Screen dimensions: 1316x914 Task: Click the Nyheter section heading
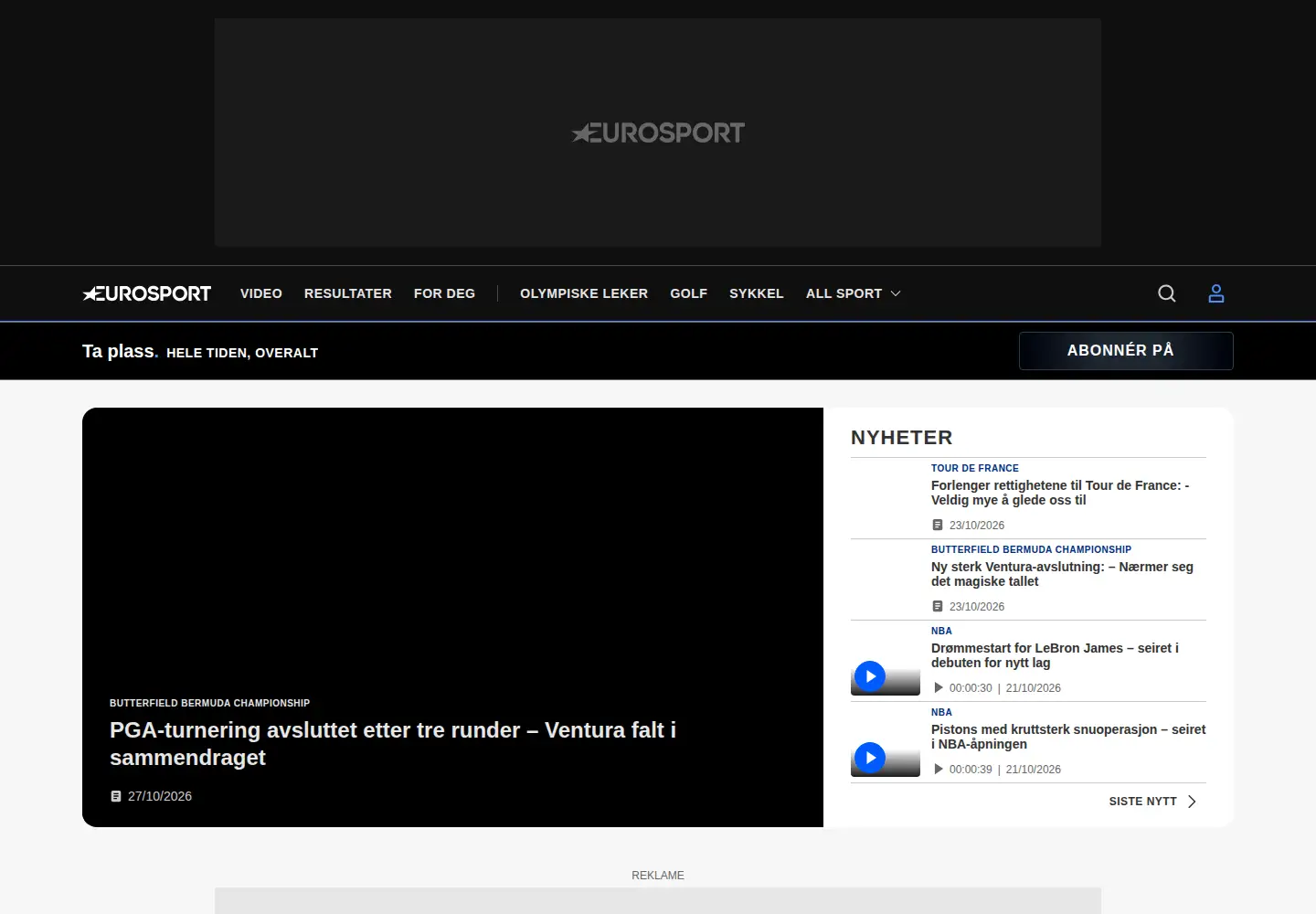902,438
